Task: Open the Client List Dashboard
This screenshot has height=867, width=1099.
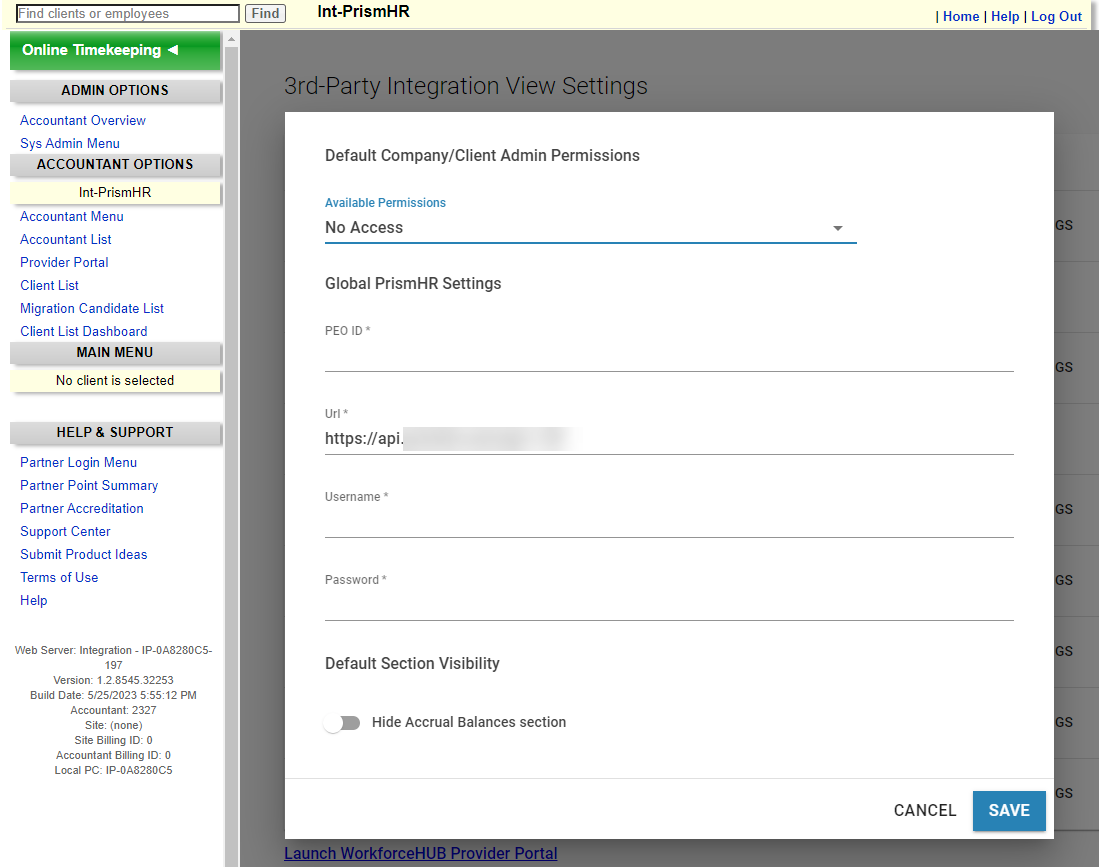Action: 83,331
